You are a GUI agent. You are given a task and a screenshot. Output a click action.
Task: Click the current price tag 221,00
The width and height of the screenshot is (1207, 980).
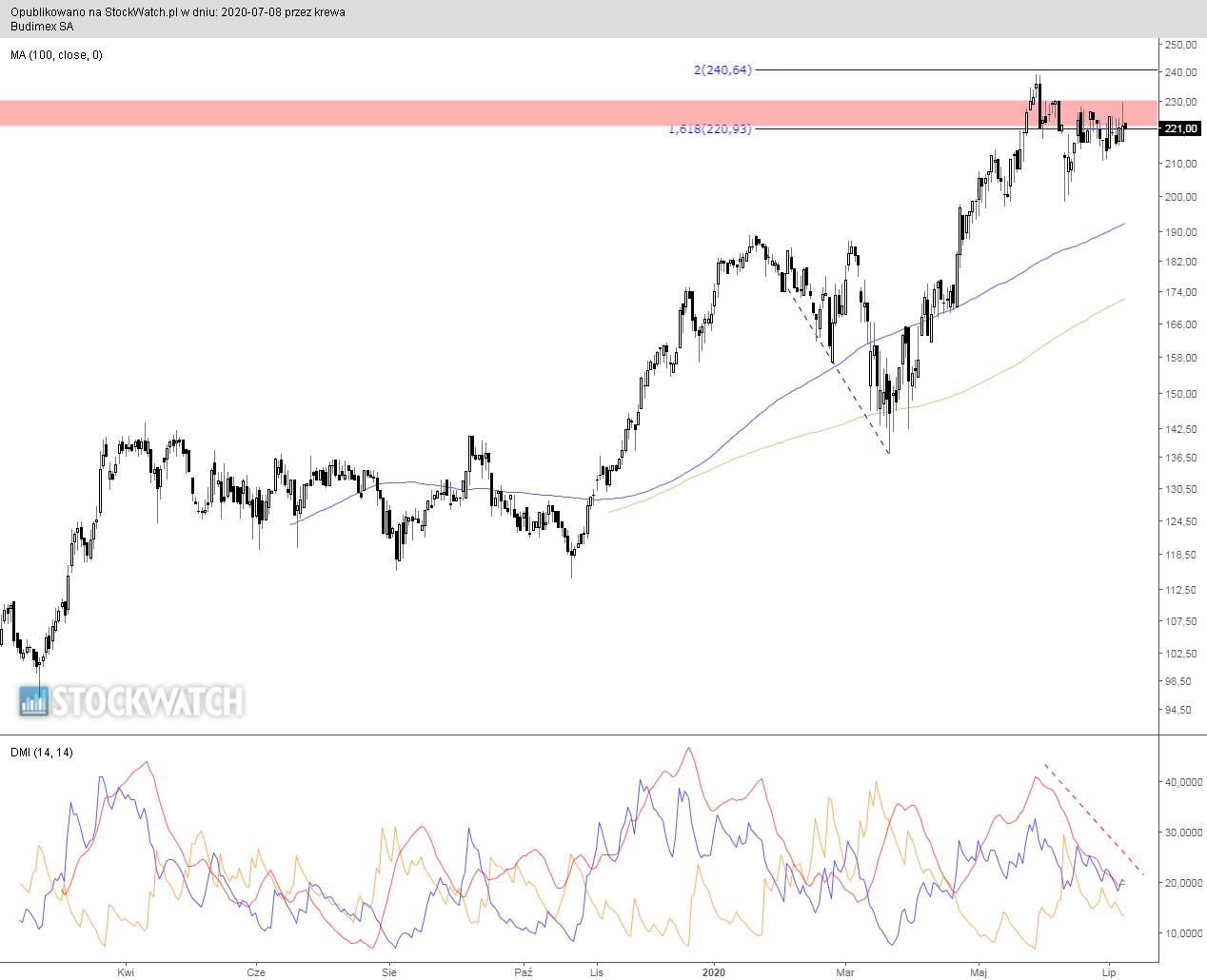pos(1181,129)
